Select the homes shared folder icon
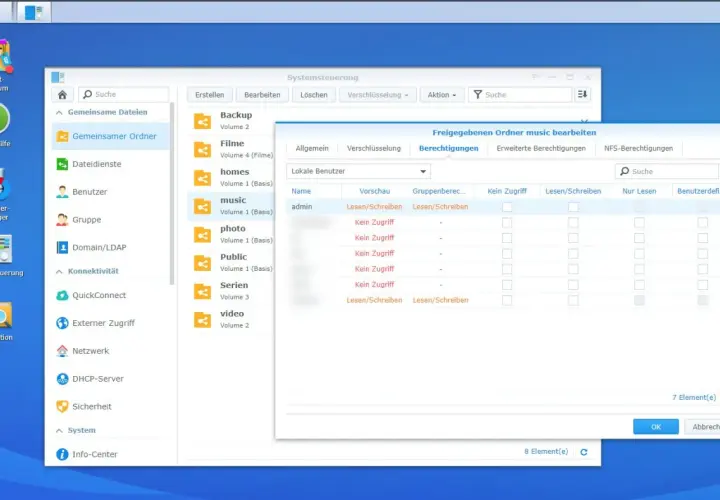 (202, 178)
